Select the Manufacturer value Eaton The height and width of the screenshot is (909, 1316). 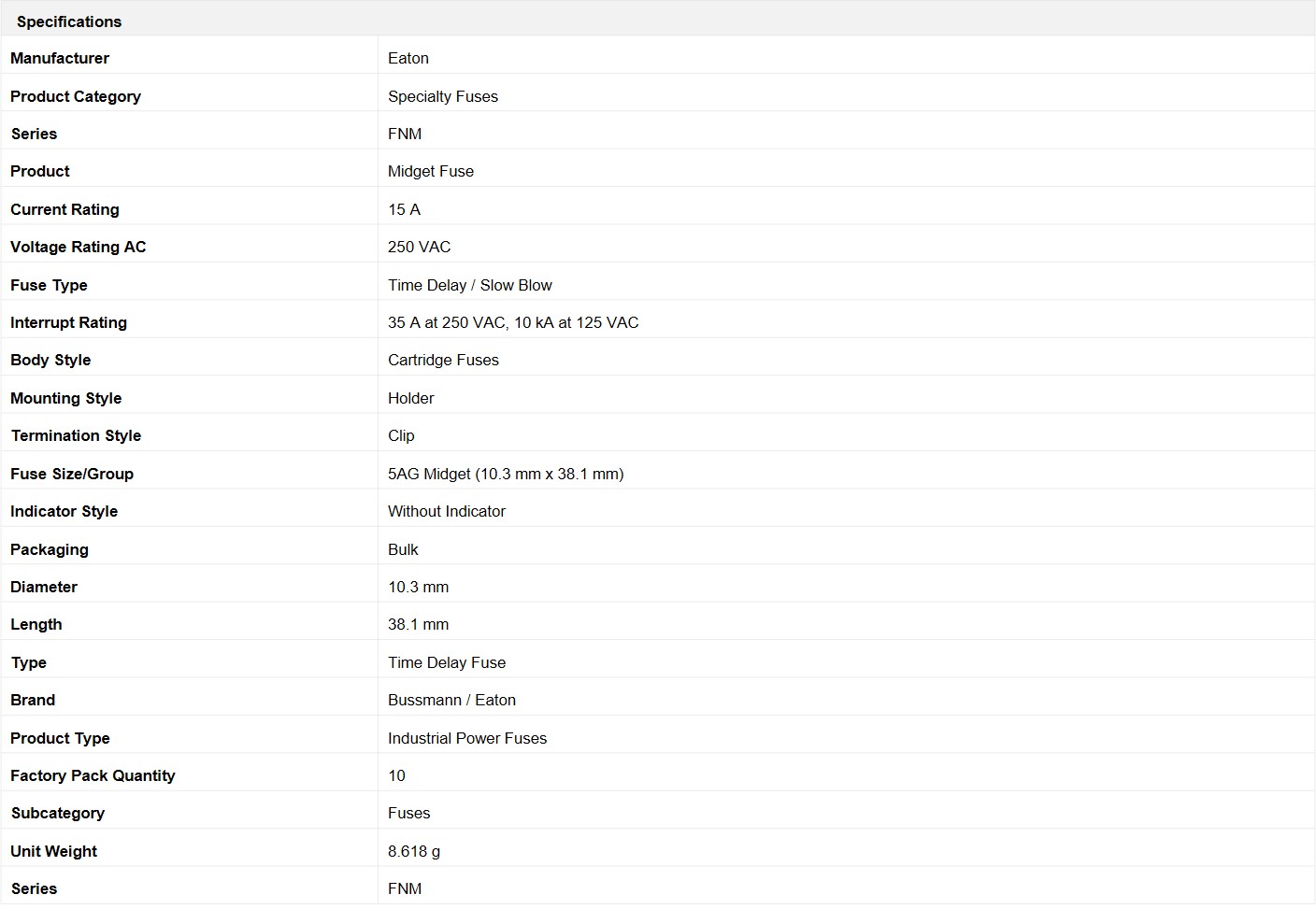coord(408,58)
